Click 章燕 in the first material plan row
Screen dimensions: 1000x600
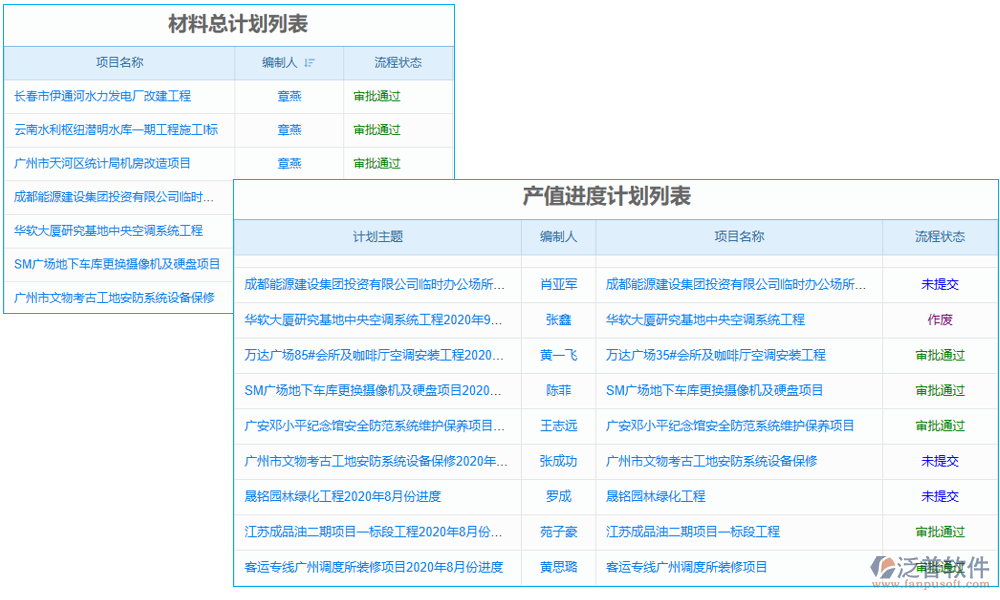[288, 96]
